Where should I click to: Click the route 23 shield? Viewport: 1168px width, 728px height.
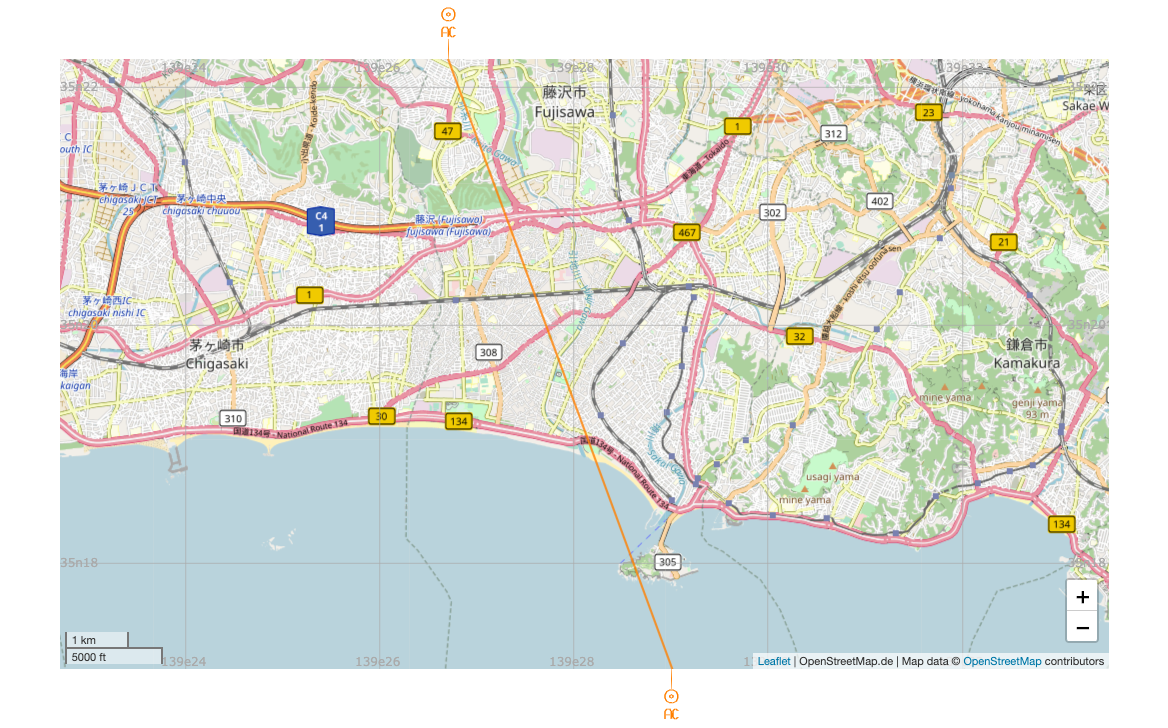(x=929, y=113)
